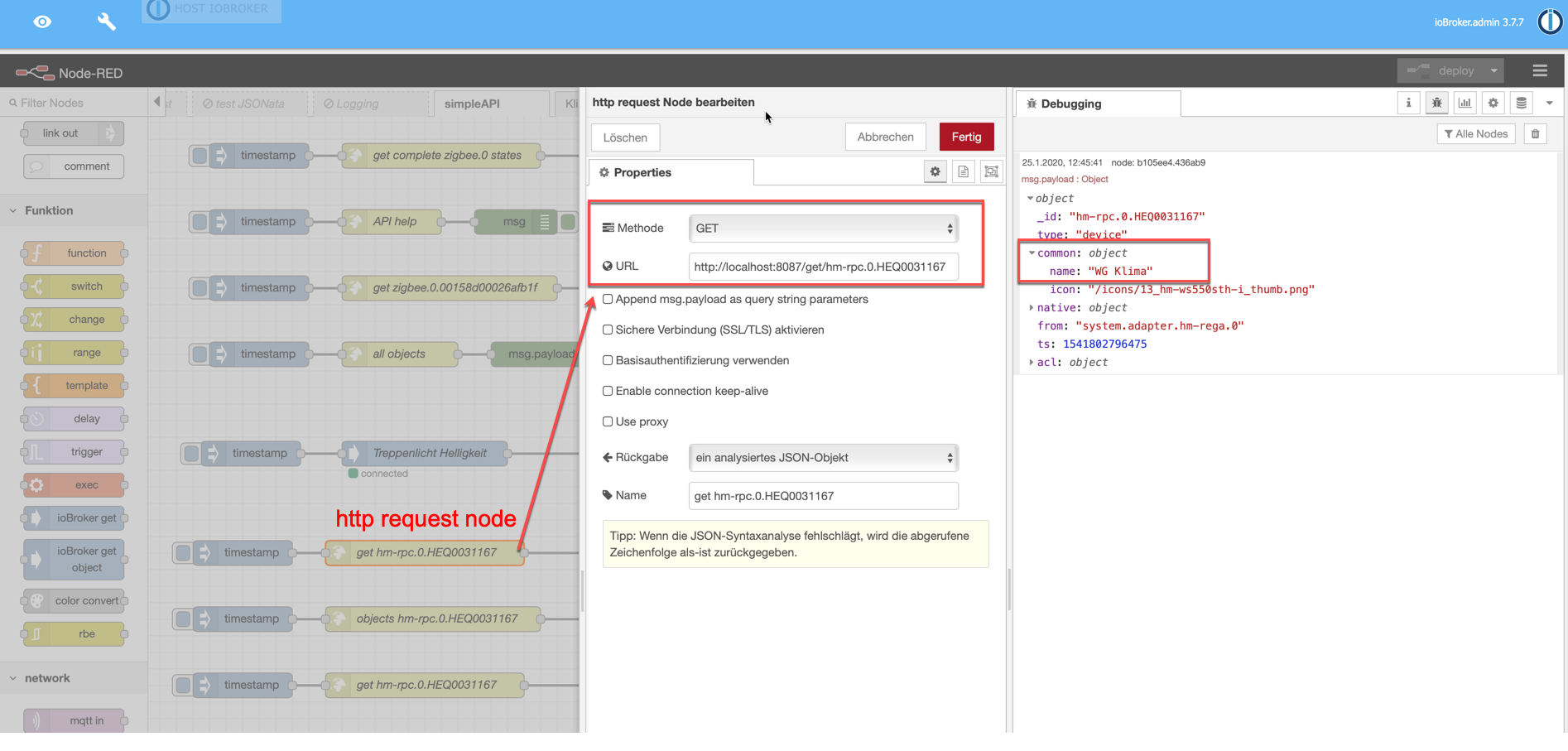
Task: Tick Append msg.payload as query string parameters
Action: click(x=608, y=299)
